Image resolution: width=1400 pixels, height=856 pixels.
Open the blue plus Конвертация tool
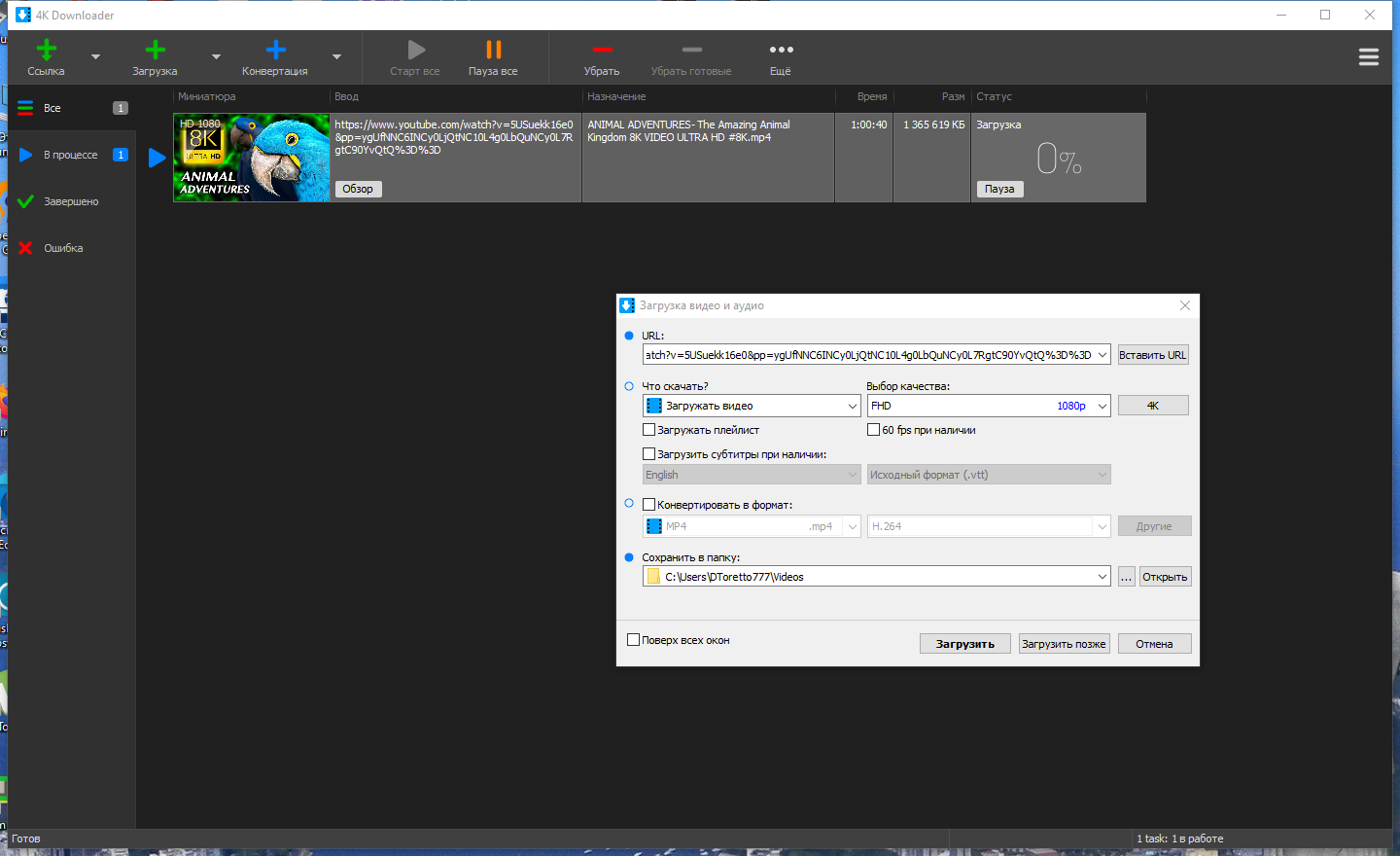coord(275,50)
